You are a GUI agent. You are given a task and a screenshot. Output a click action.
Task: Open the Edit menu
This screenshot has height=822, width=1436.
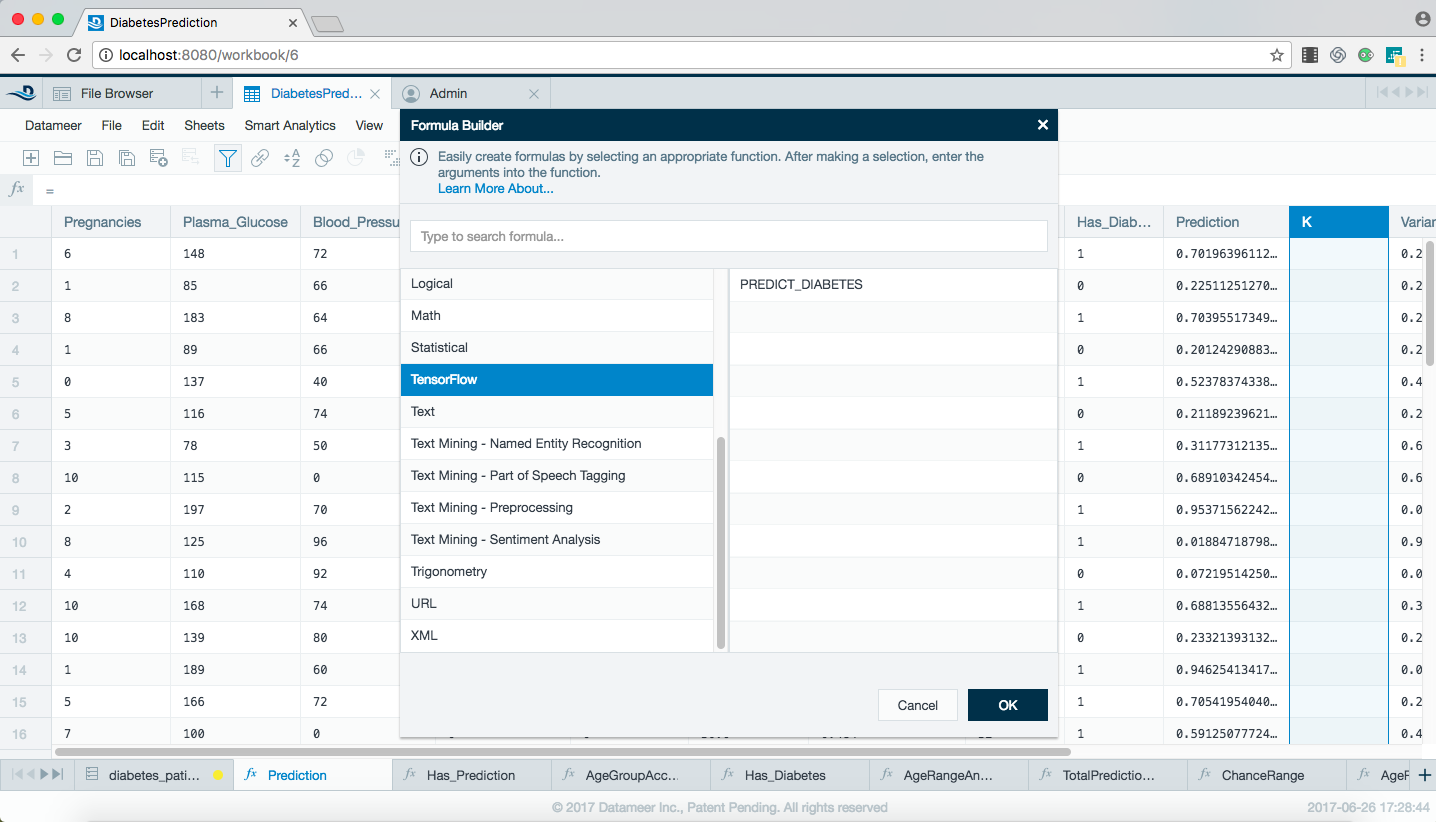pos(153,125)
